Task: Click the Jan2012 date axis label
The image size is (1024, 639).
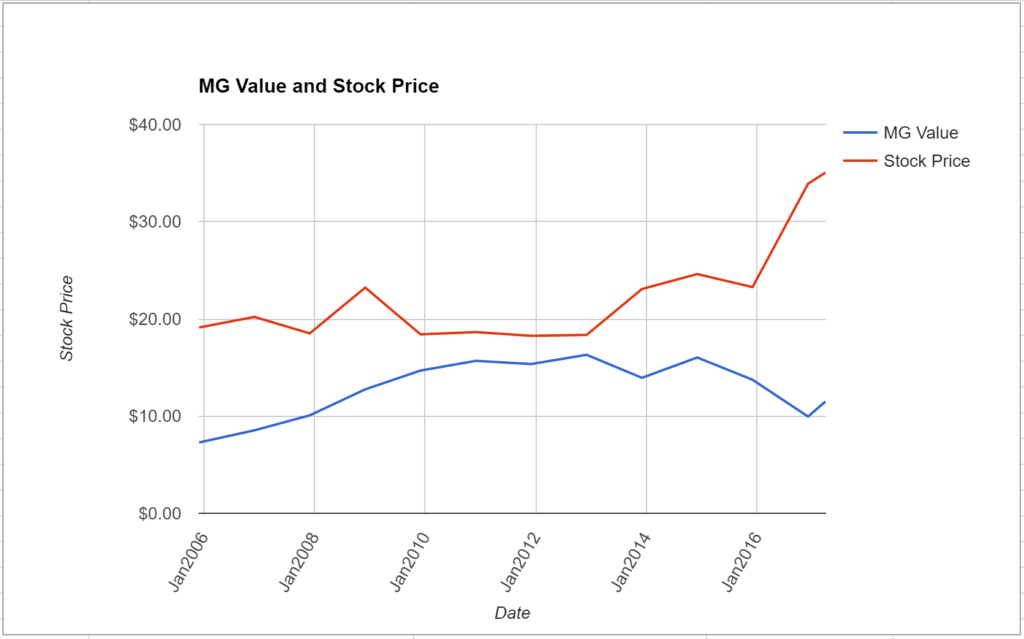Action: pos(521,562)
